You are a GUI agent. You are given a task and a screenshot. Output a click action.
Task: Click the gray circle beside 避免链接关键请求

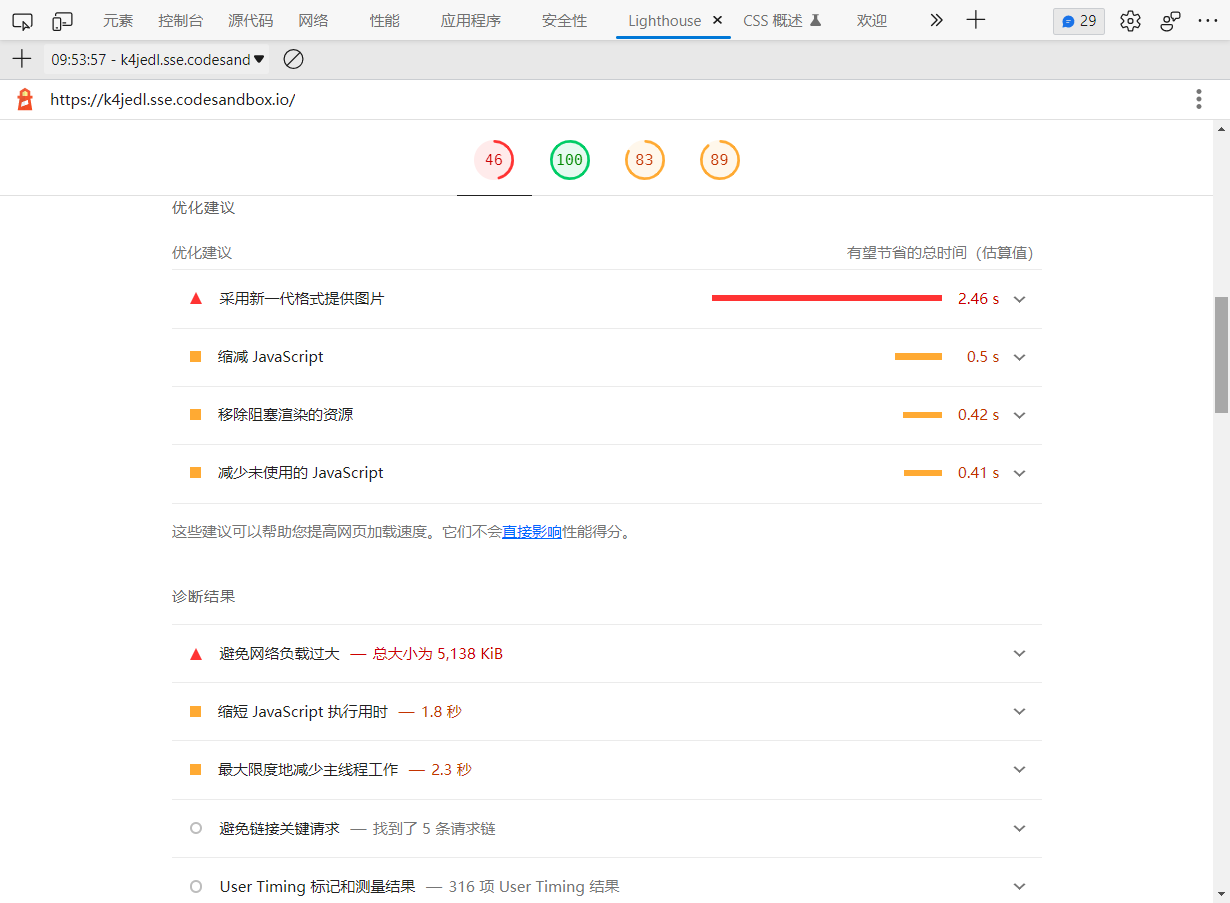pos(196,829)
